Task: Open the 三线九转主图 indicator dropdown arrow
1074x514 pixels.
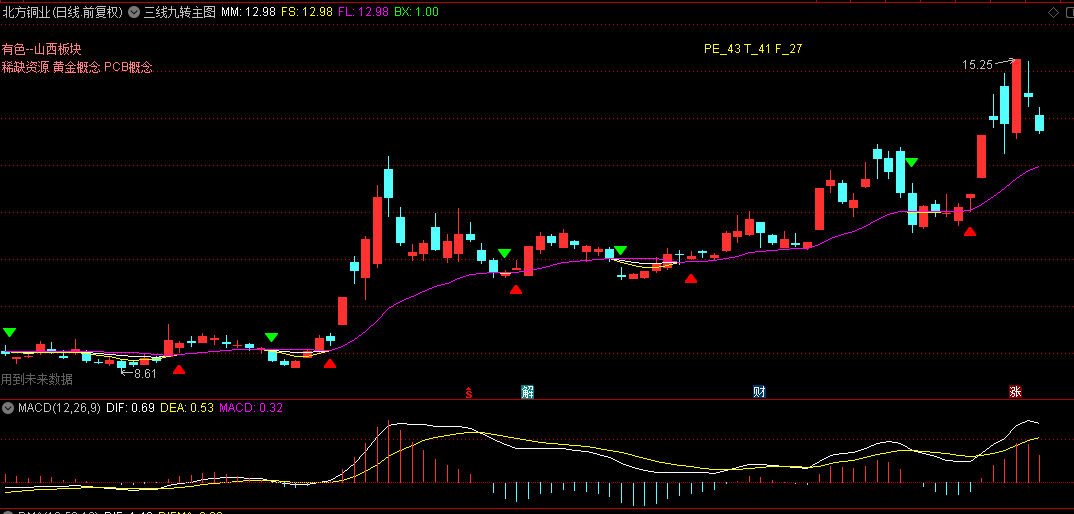Action: tap(133, 12)
